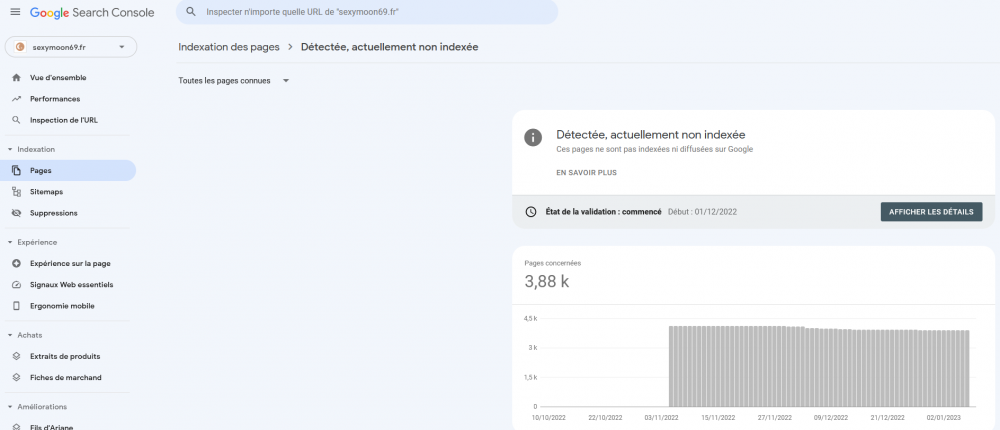The image size is (1000, 430).
Task: Click the Indexation des pages breadcrumb link
Action: click(x=229, y=47)
